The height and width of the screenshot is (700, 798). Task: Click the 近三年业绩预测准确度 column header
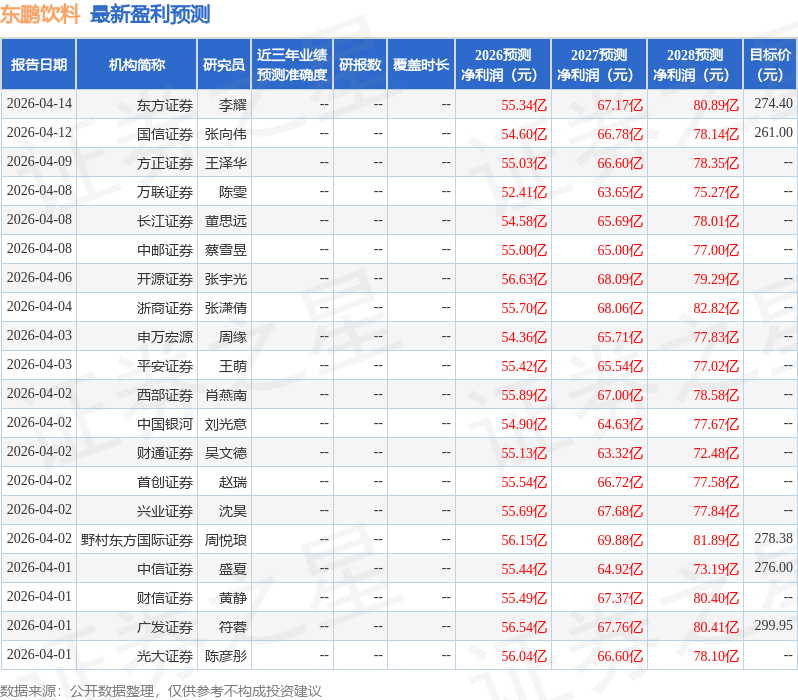[291, 65]
